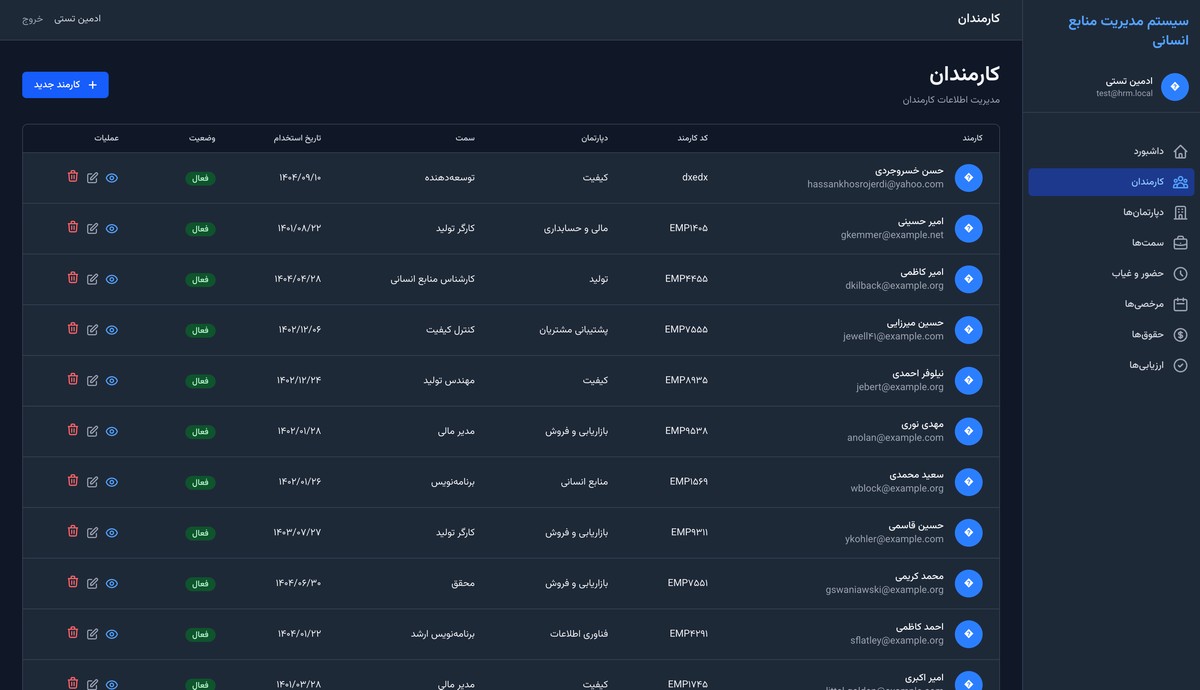Open edit icon for مهدی نوری

[x=93, y=430]
